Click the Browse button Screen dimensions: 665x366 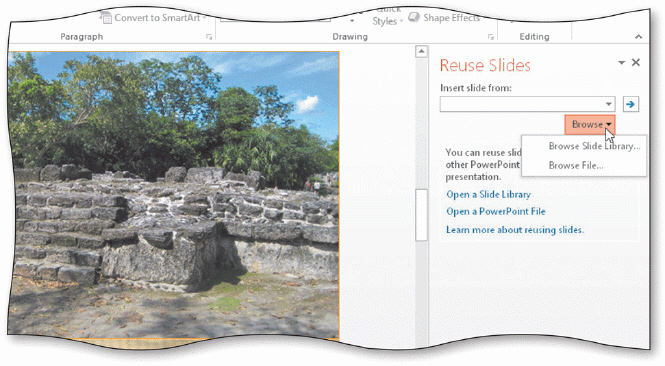590,124
